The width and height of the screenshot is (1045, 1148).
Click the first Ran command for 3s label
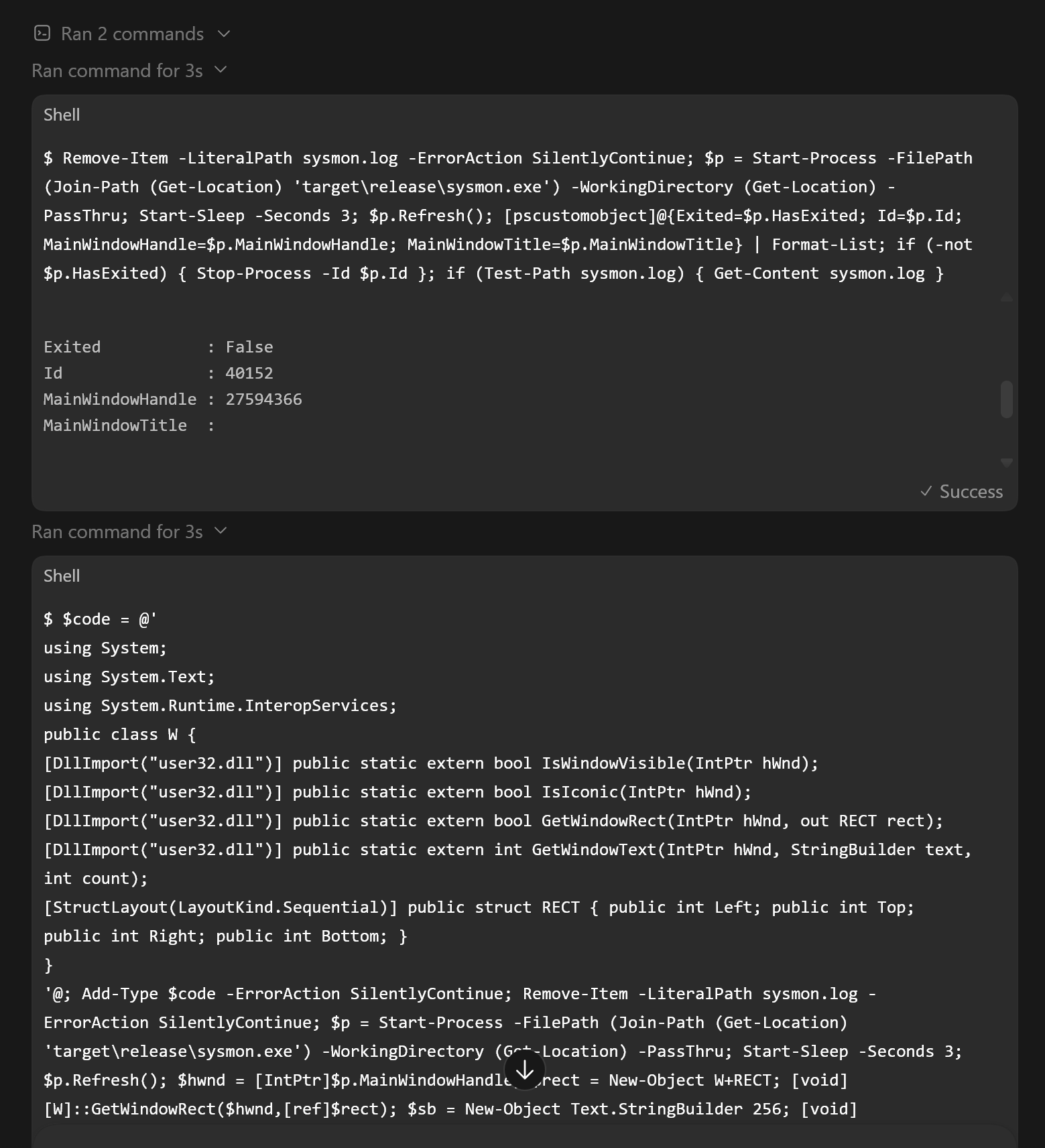pyautogui.click(x=117, y=70)
